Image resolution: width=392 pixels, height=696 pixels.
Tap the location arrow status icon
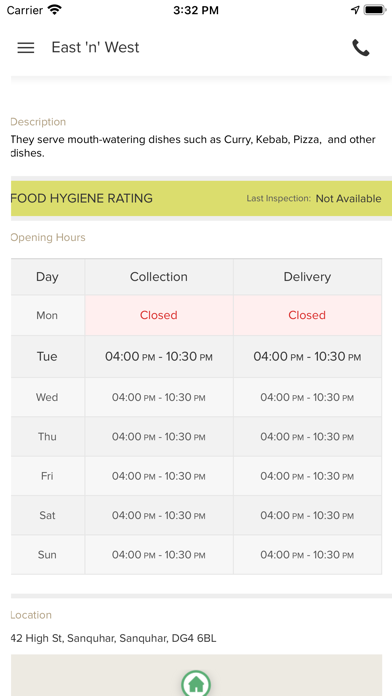(355, 10)
